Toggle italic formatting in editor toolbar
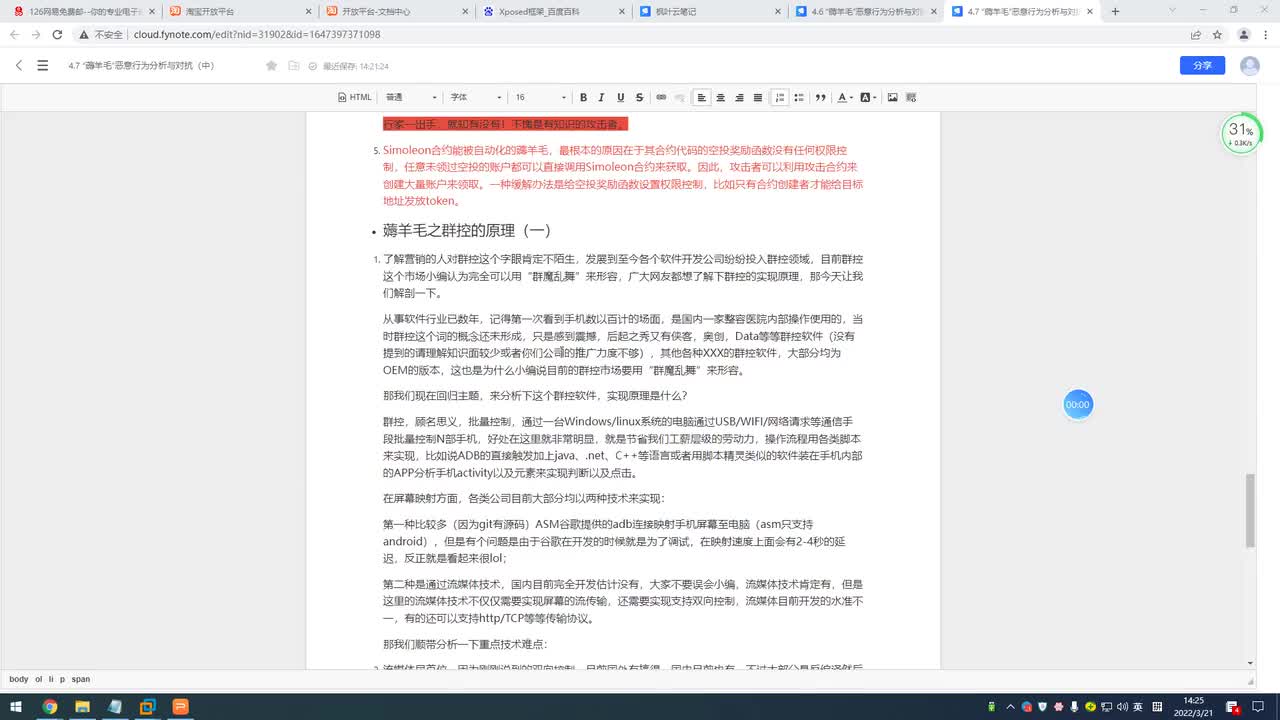 coord(601,97)
